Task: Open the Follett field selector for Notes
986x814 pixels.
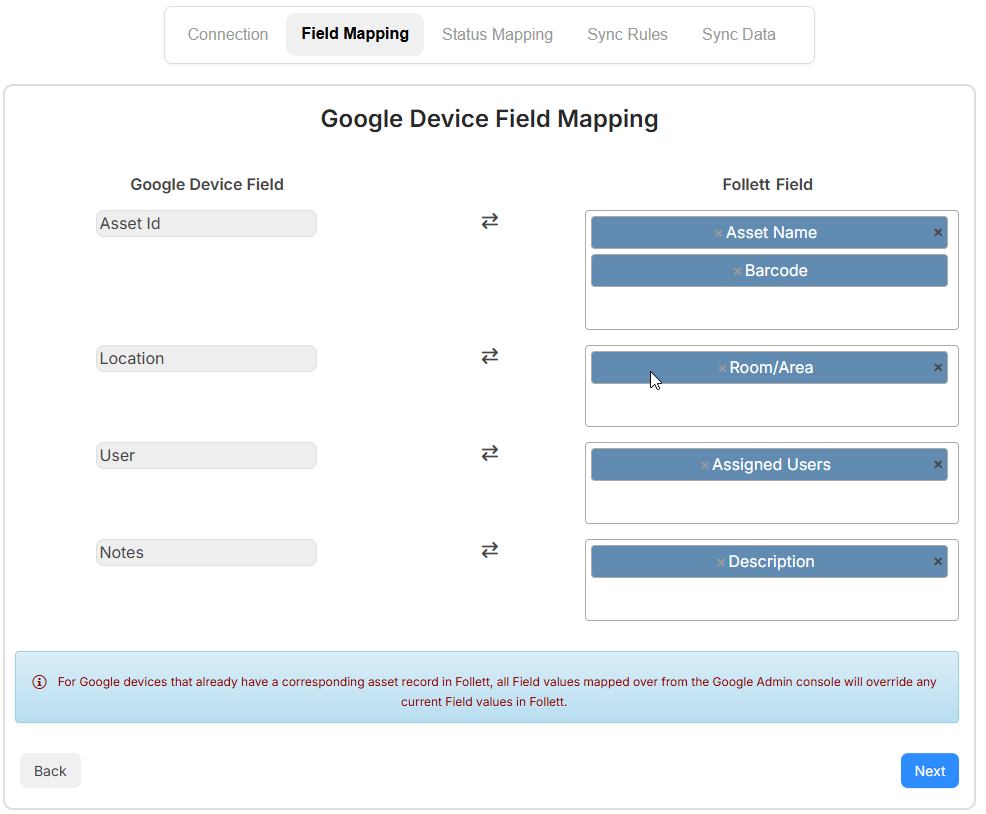Action: [770, 600]
